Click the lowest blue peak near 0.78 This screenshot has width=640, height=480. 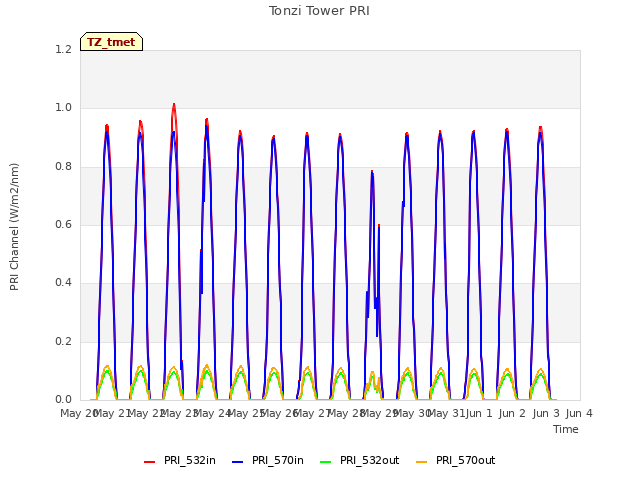click(x=372, y=173)
